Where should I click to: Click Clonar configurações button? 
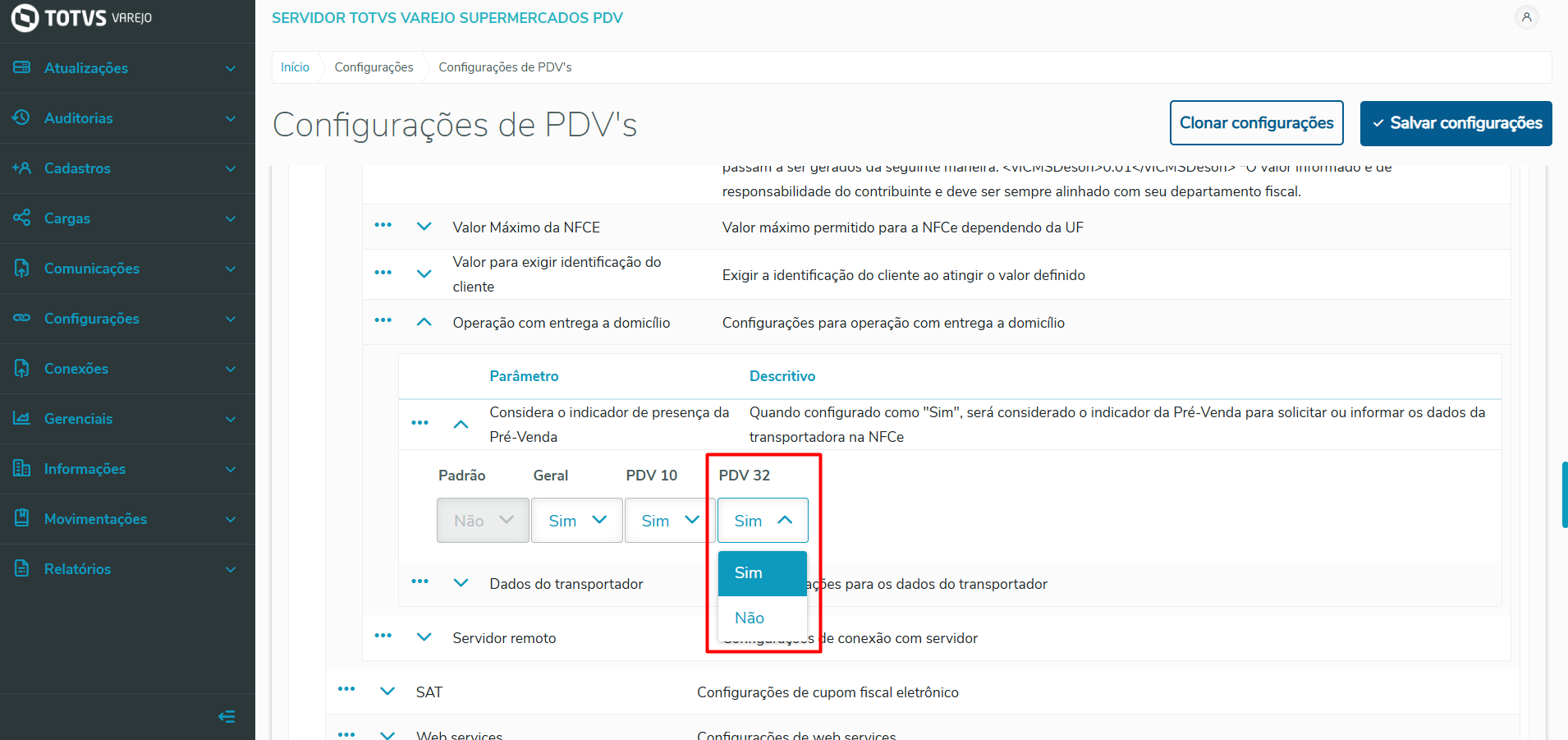pyautogui.click(x=1257, y=123)
